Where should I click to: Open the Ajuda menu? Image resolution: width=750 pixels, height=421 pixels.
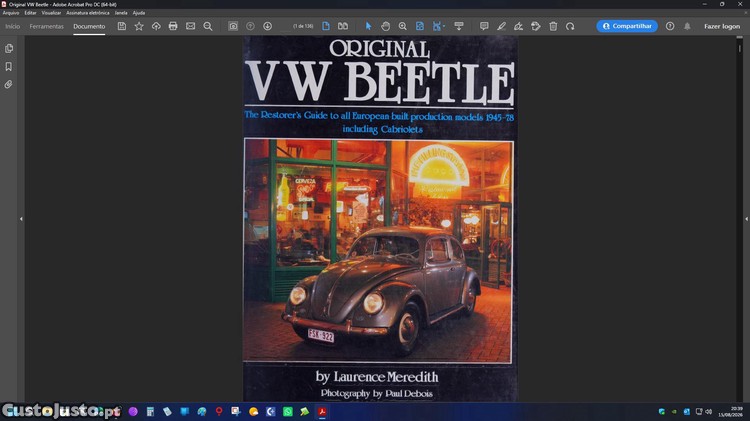pos(139,13)
